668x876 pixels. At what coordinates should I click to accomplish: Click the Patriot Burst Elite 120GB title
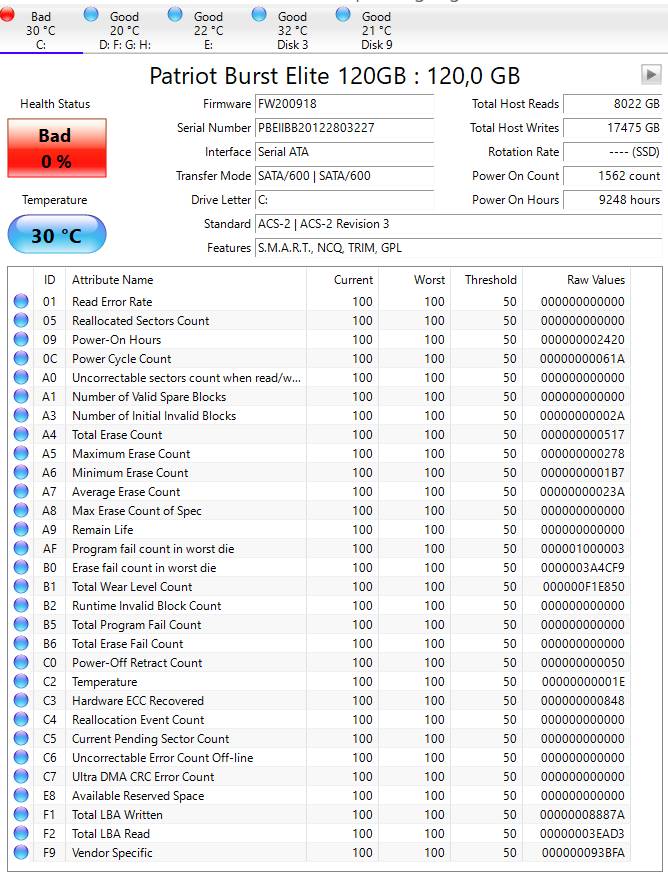(335, 75)
